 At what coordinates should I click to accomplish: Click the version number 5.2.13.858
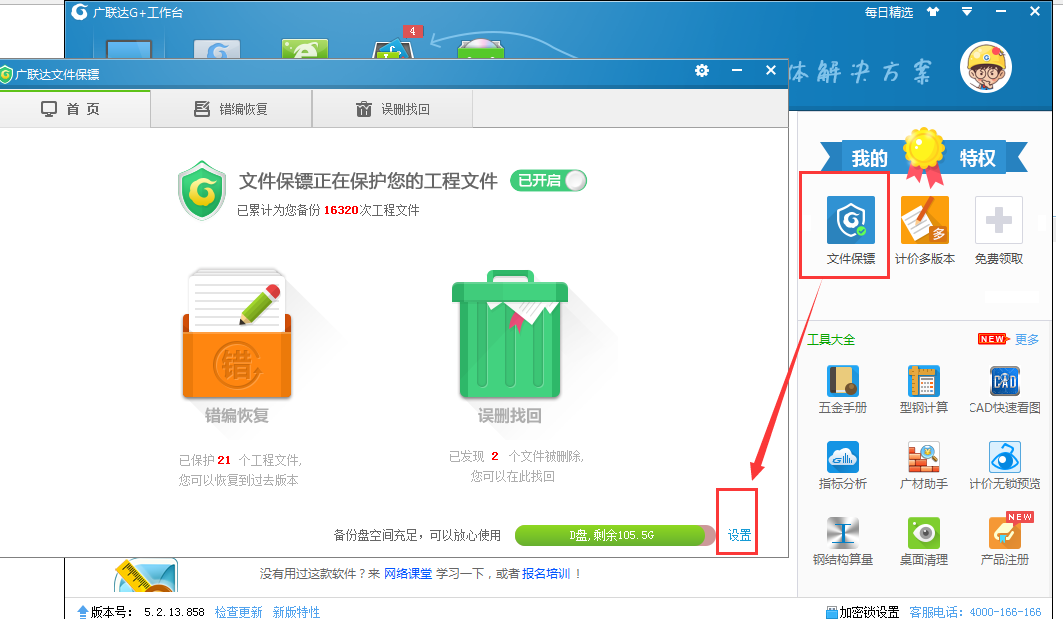pyautogui.click(x=174, y=612)
